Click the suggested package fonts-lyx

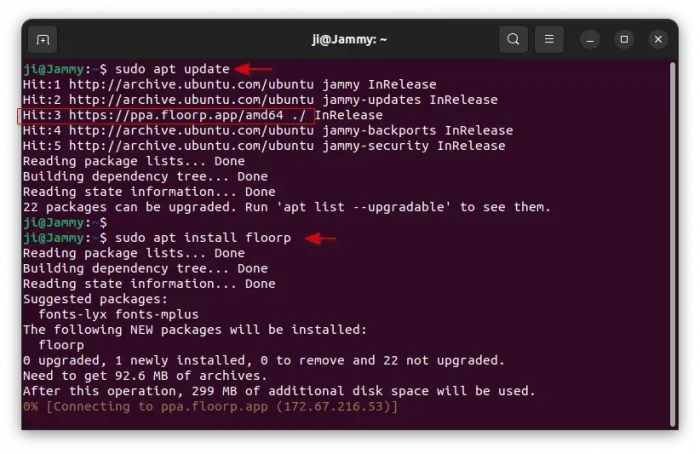[72, 314]
